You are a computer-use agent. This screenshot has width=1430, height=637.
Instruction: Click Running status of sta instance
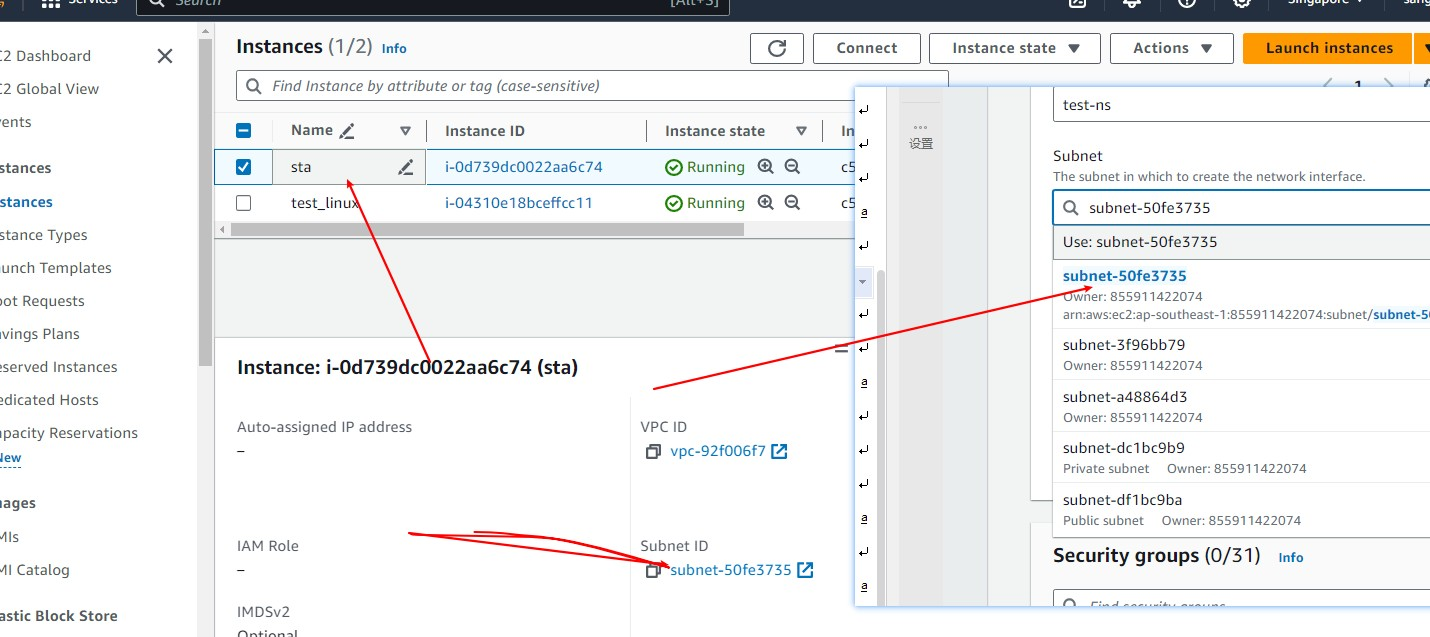705,167
